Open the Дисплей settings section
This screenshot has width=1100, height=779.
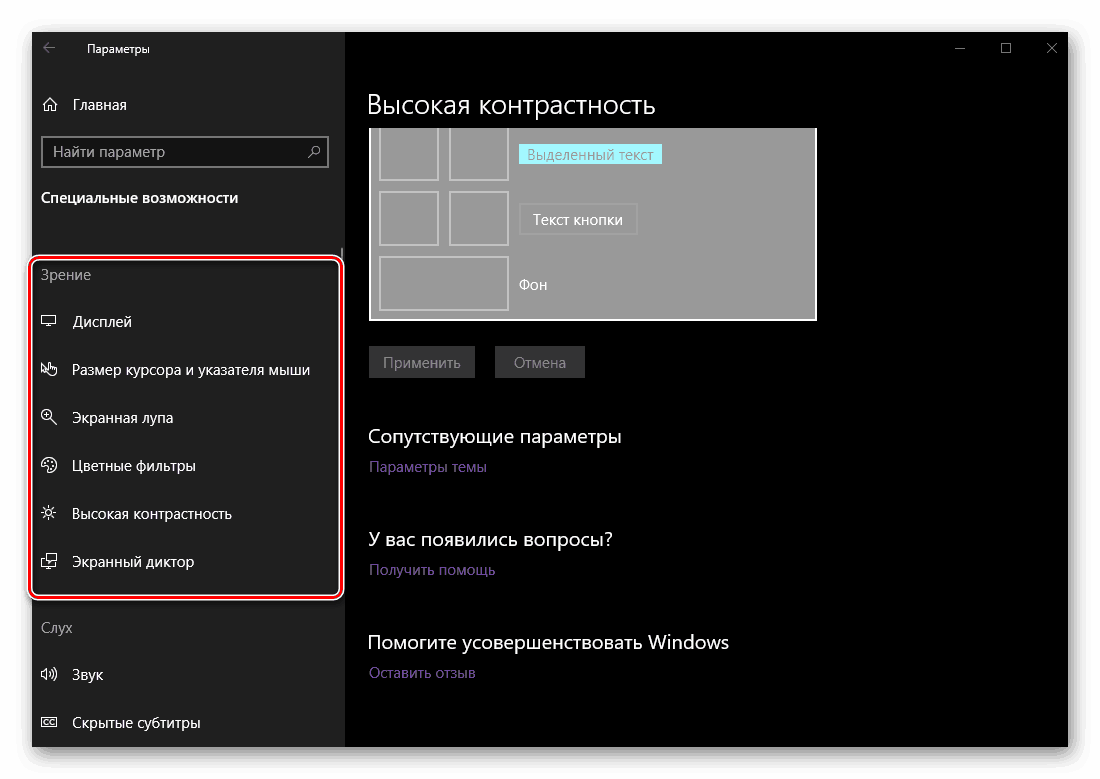[x=102, y=321]
